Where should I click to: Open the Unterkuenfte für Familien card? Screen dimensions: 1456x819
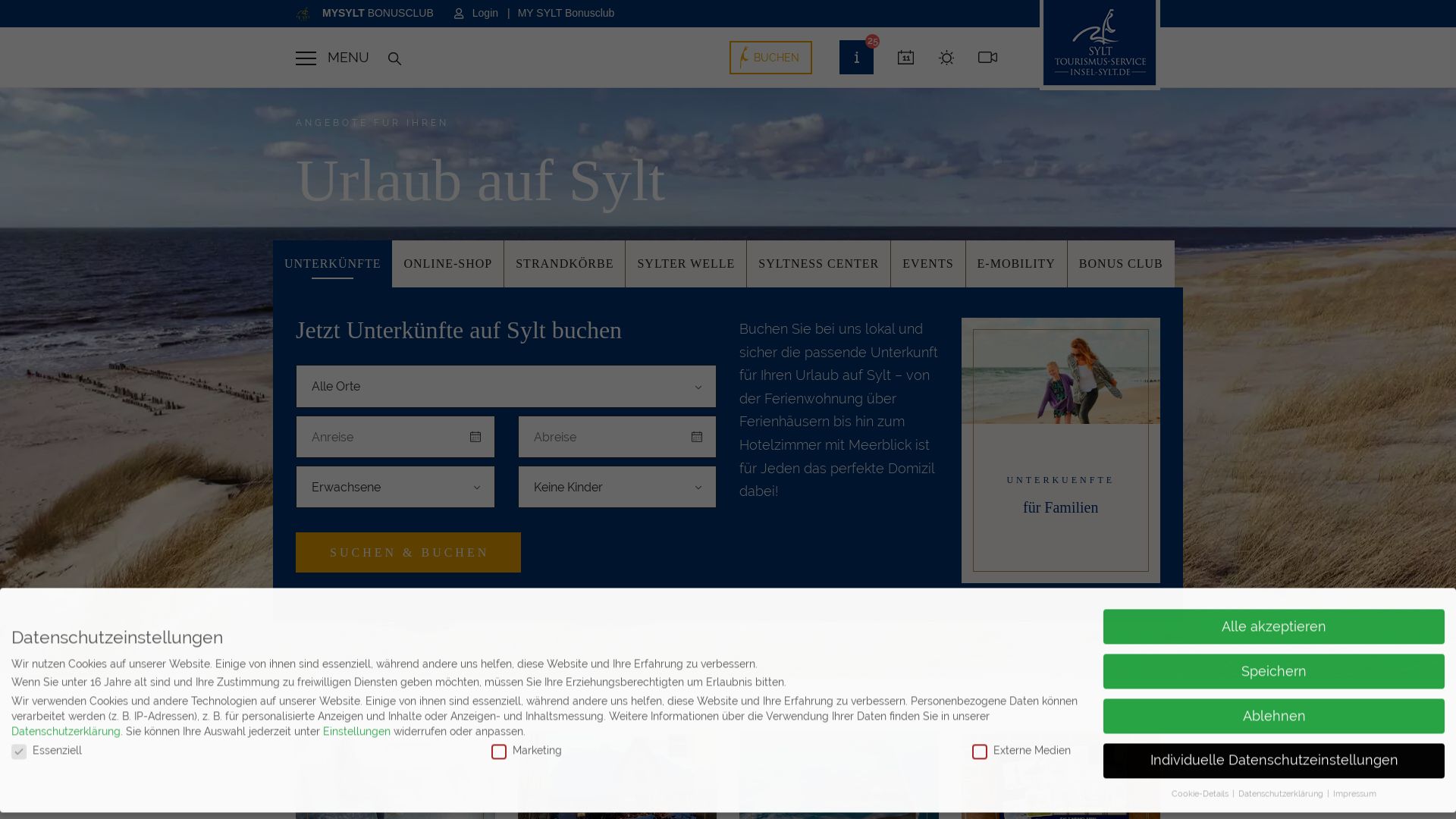(1061, 450)
